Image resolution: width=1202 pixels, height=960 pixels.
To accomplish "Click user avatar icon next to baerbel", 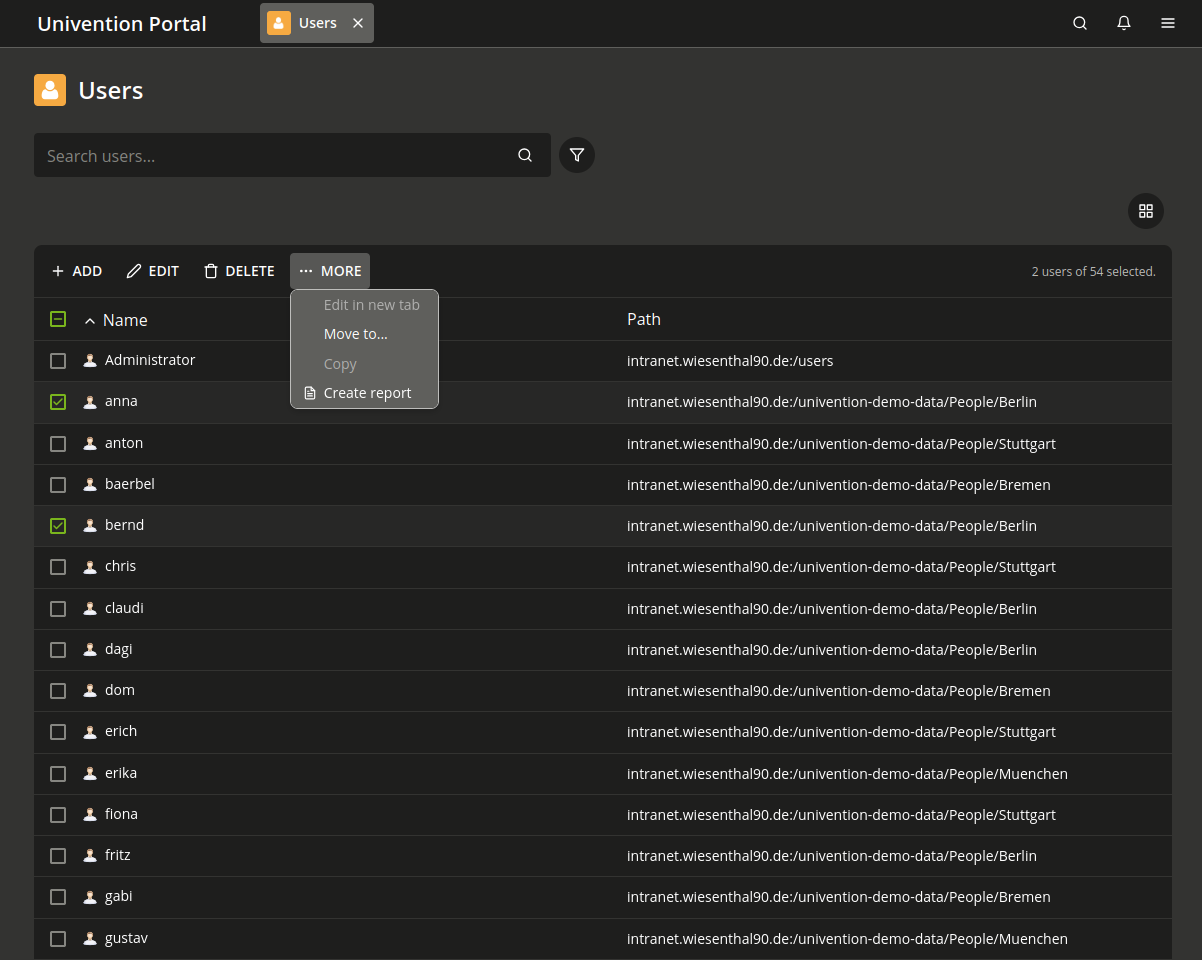I will click(90, 485).
